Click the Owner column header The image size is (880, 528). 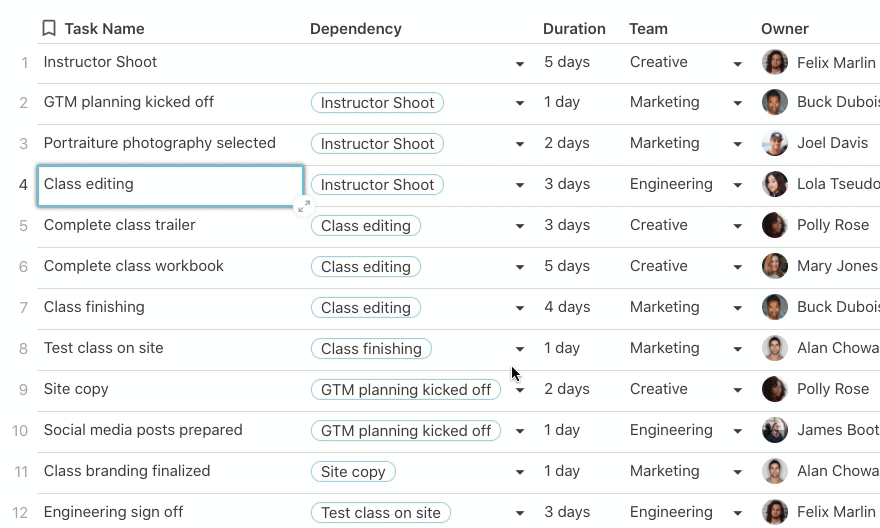coord(785,29)
